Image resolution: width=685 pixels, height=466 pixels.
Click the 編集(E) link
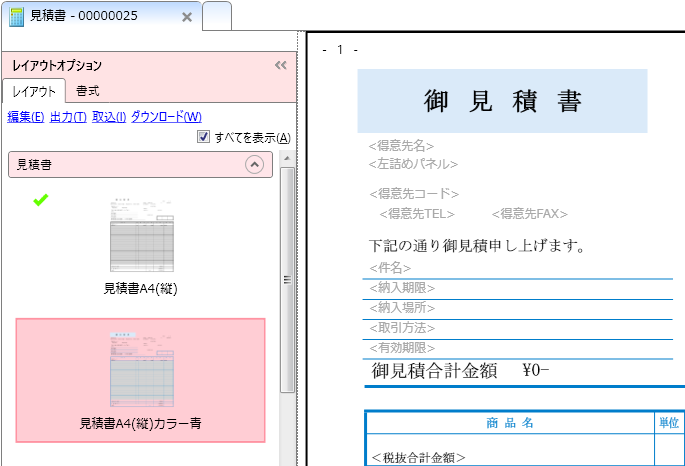pos(25,117)
